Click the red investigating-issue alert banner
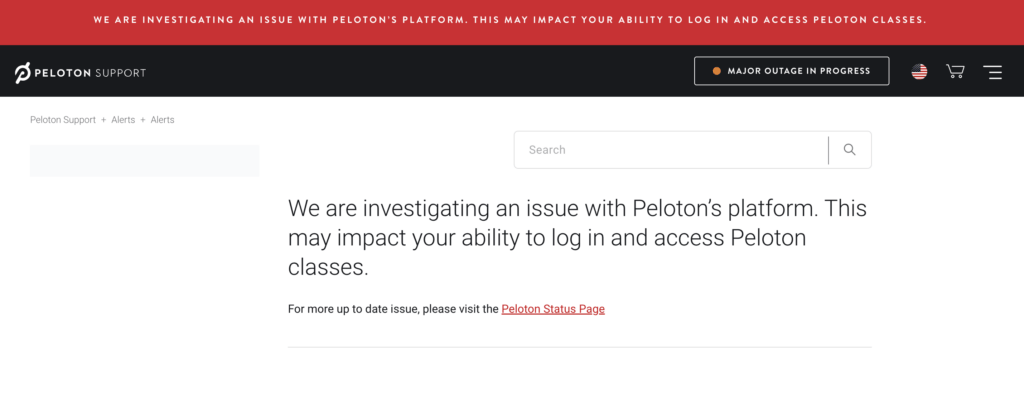The image size is (1024, 402). click(x=512, y=22)
